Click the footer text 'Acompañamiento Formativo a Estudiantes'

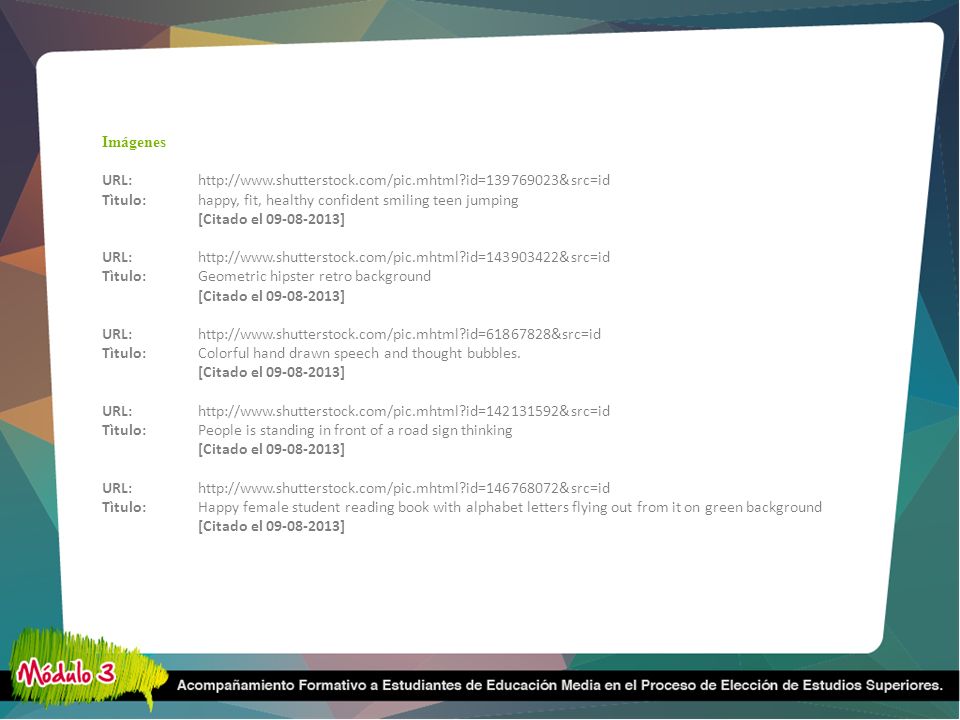(x=320, y=685)
